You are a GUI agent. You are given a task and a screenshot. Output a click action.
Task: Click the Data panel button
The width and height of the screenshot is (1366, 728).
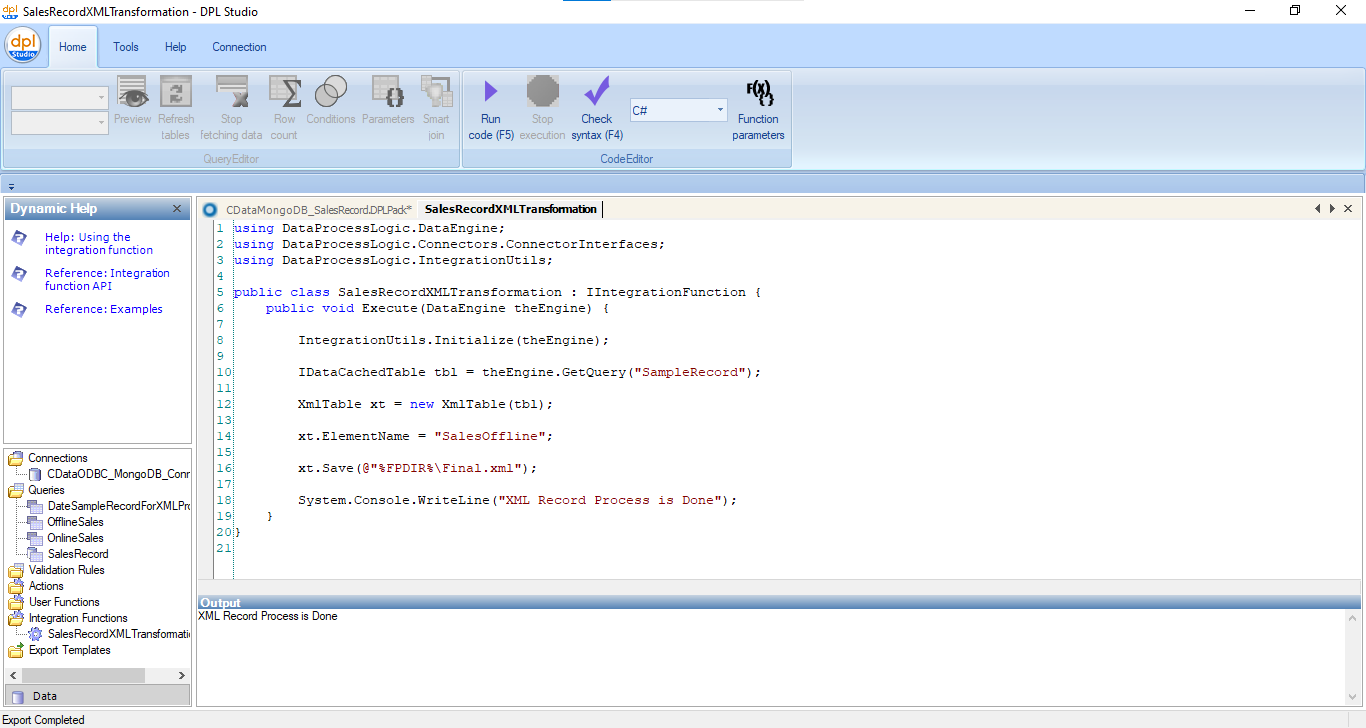97,696
